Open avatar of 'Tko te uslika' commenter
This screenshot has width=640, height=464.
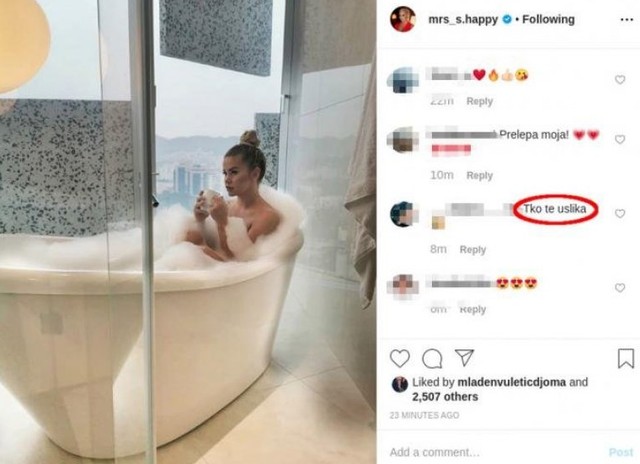(x=404, y=214)
